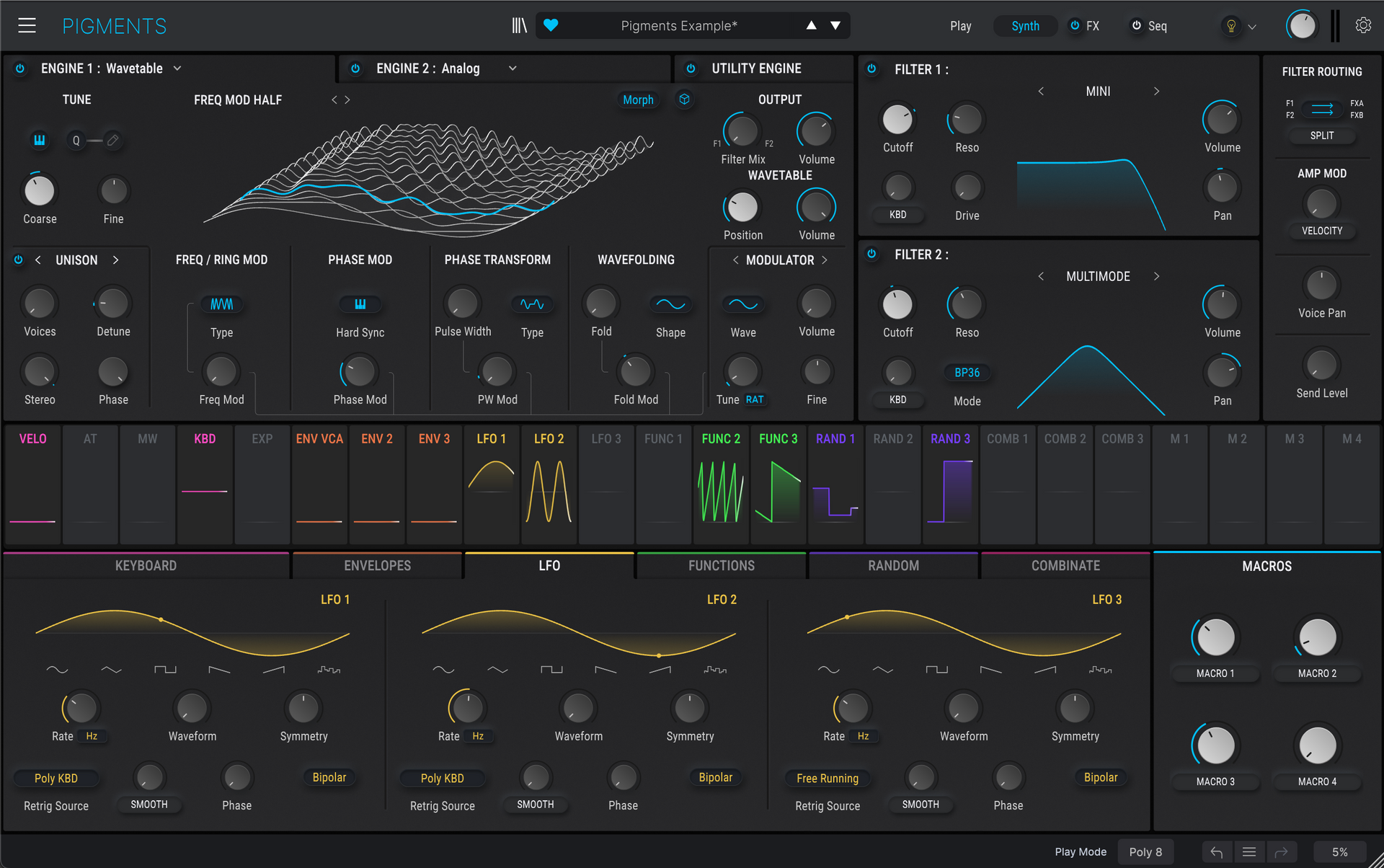Screen dimensions: 1384x868
Task: Select next Filter 1 type after MINI
Action: coord(1157,91)
